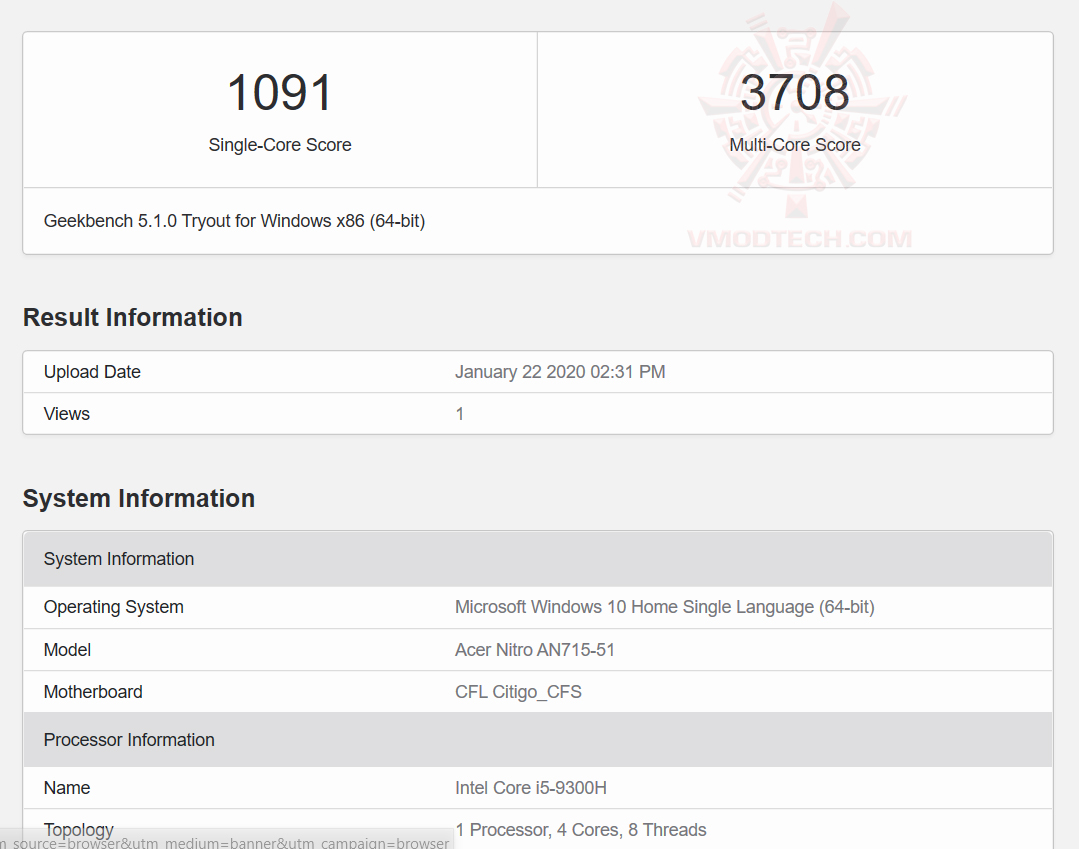Click the Views row label
The height and width of the screenshot is (849, 1079).
tap(67, 413)
